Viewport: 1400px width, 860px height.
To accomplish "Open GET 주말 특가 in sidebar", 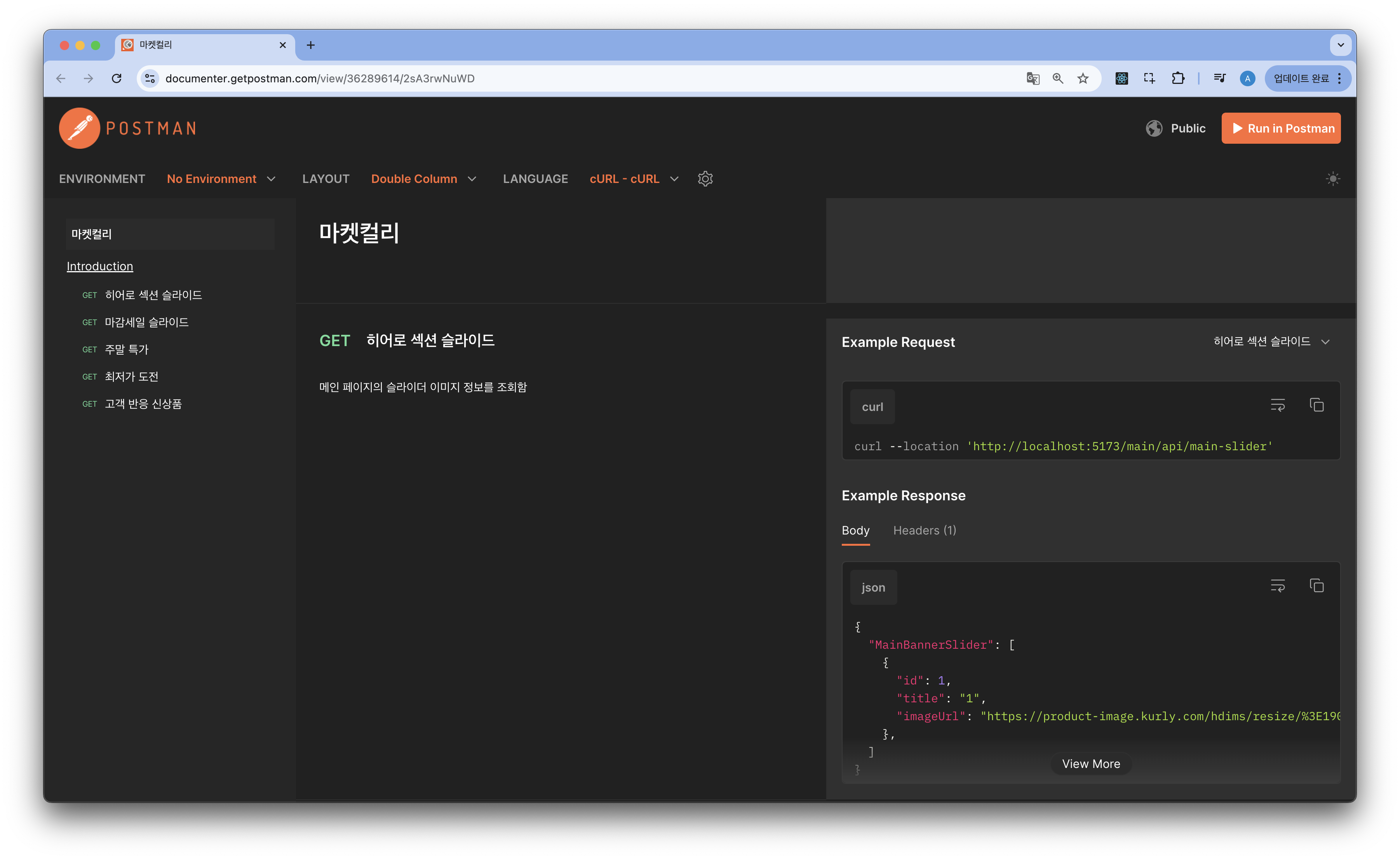I will click(x=115, y=349).
